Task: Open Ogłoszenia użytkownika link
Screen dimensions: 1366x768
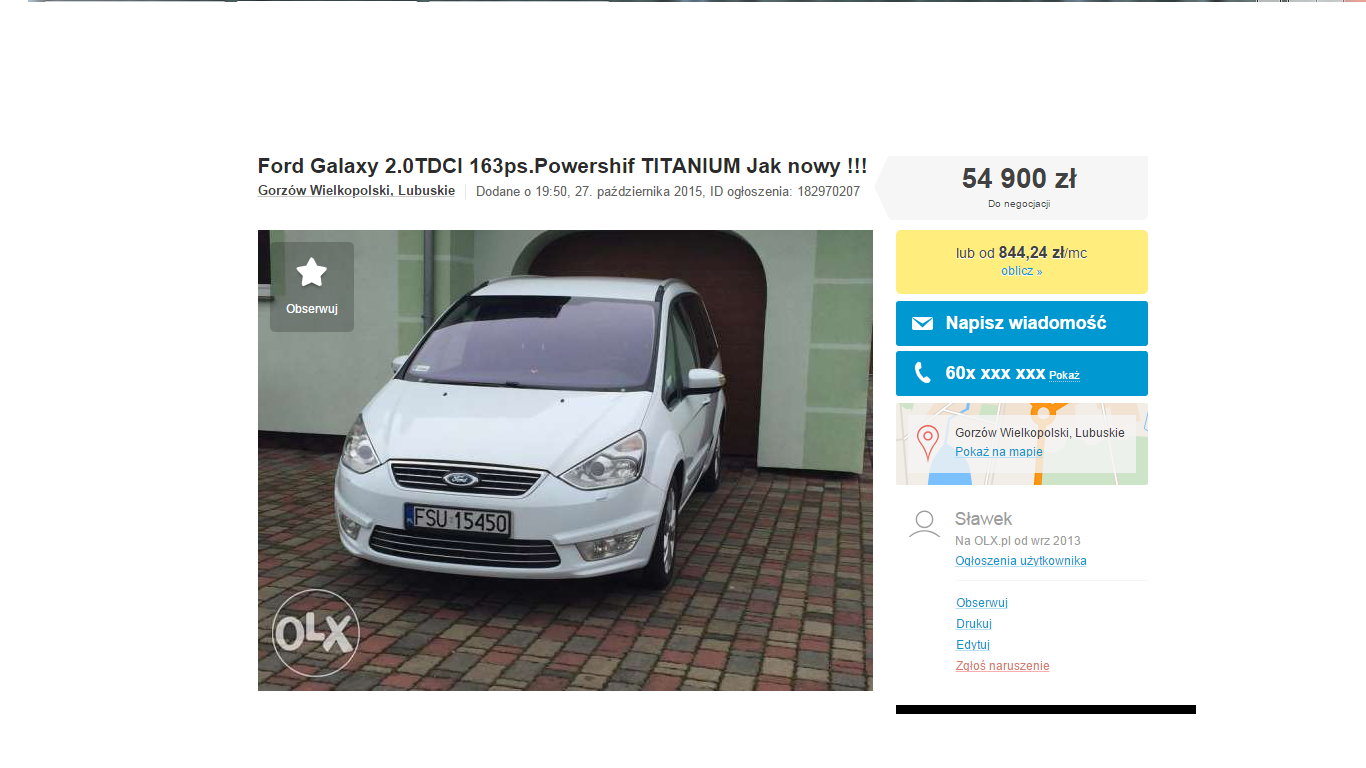Action: tap(1020, 561)
